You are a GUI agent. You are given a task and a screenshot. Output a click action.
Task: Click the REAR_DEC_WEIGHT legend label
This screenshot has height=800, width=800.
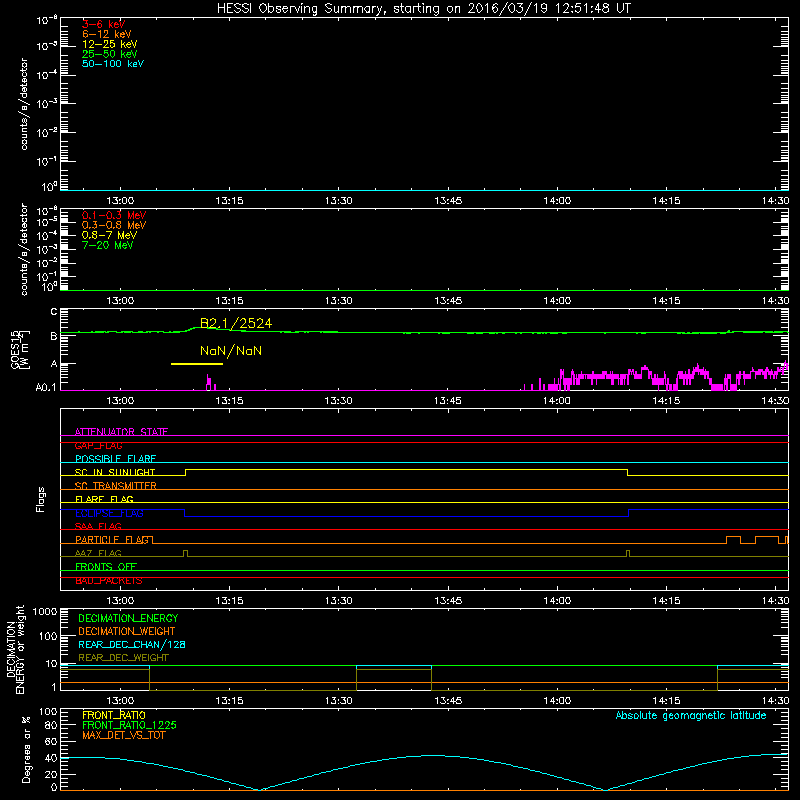(x=123, y=658)
